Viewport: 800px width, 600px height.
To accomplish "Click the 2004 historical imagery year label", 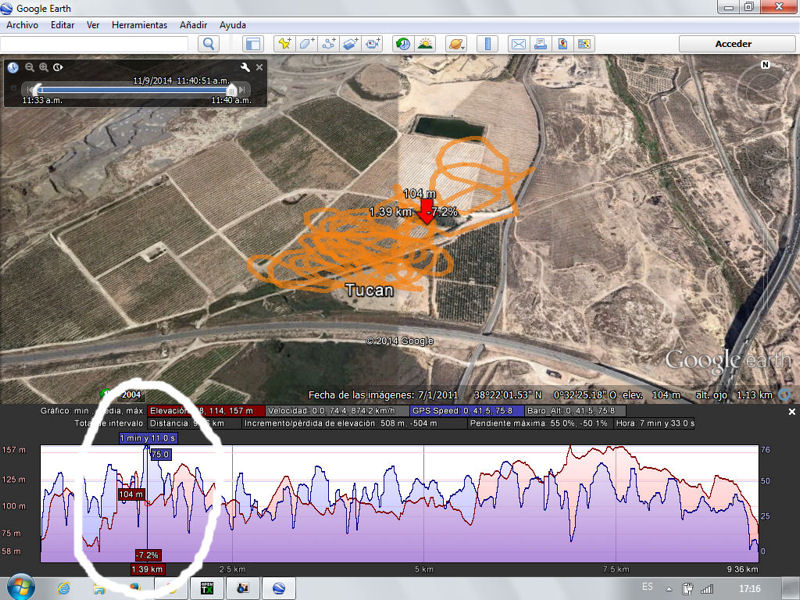I will [x=131, y=394].
